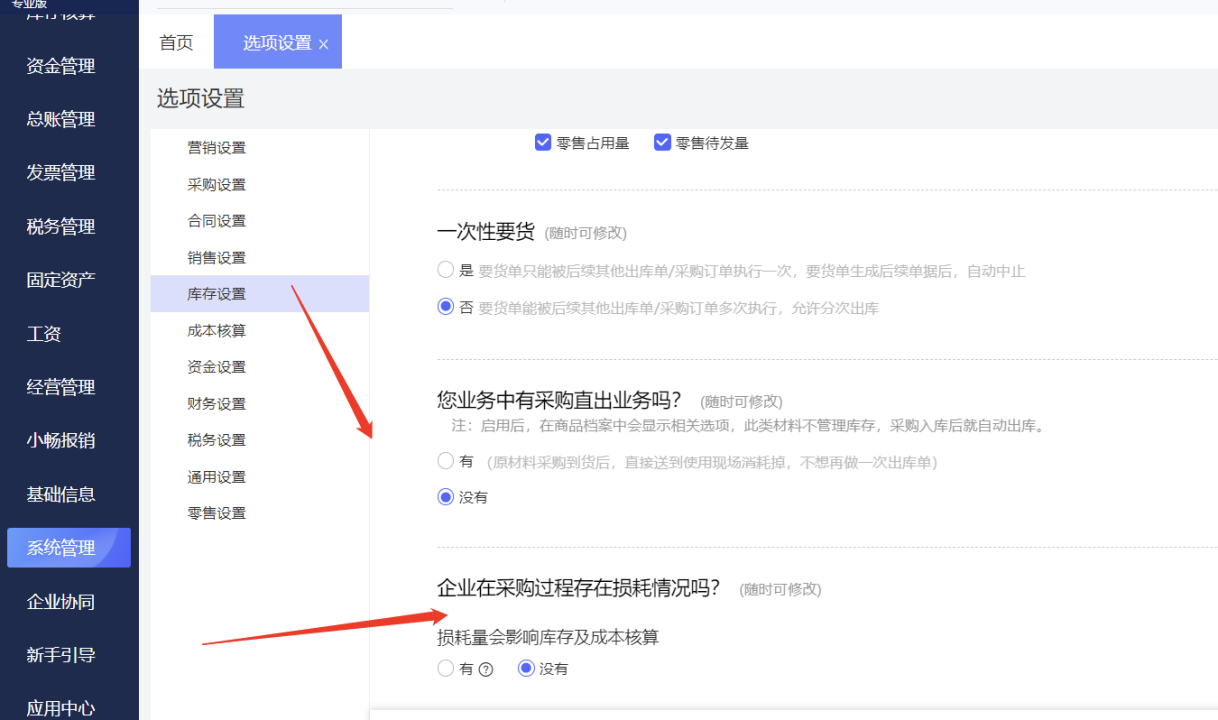1218x720 pixels.
Task: Go to 总账管理 in the sidebar
Action: click(x=61, y=119)
